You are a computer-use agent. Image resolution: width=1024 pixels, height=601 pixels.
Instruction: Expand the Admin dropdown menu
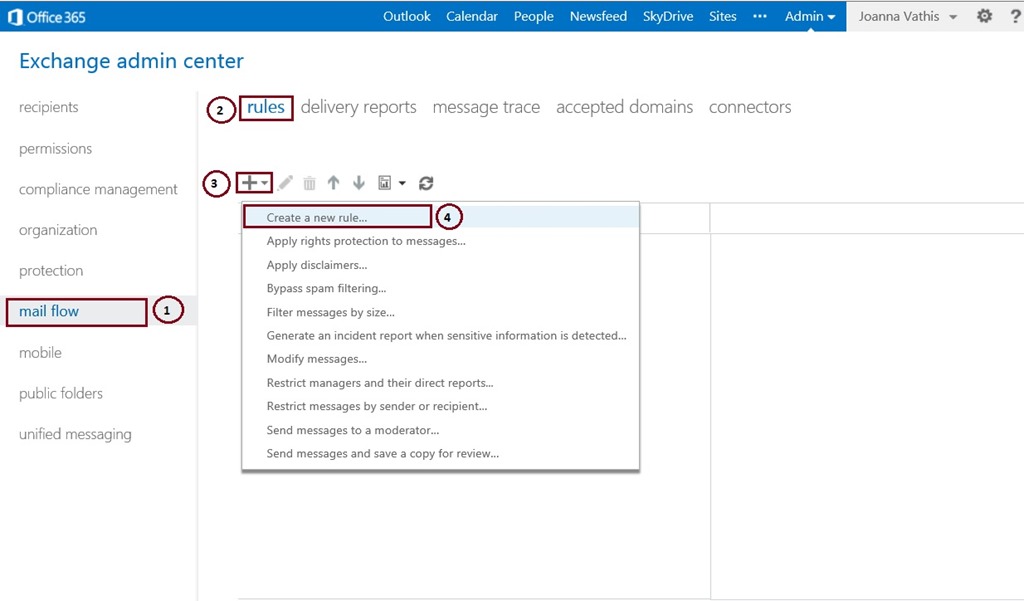810,16
